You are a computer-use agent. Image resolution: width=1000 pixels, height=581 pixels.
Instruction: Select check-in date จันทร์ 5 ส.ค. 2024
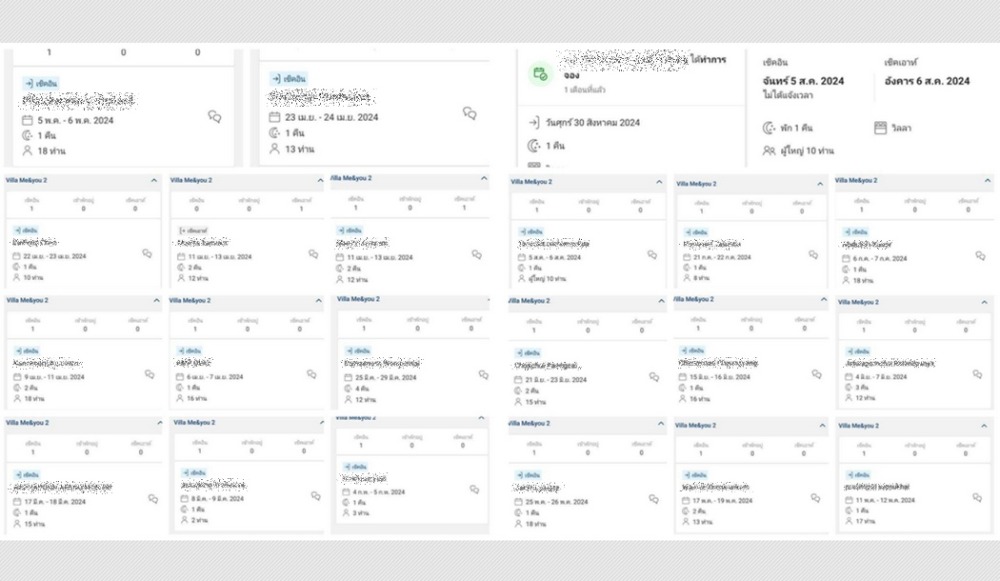click(x=803, y=81)
